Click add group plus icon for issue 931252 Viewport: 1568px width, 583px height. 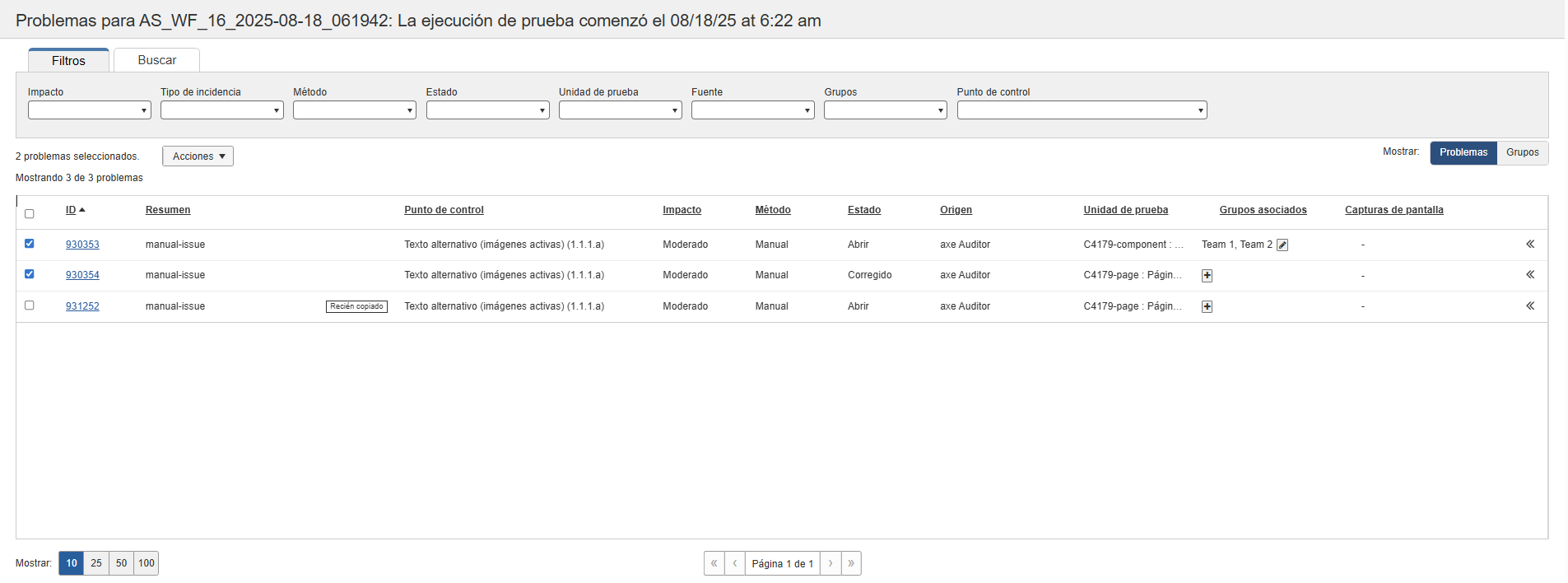coord(1207,306)
